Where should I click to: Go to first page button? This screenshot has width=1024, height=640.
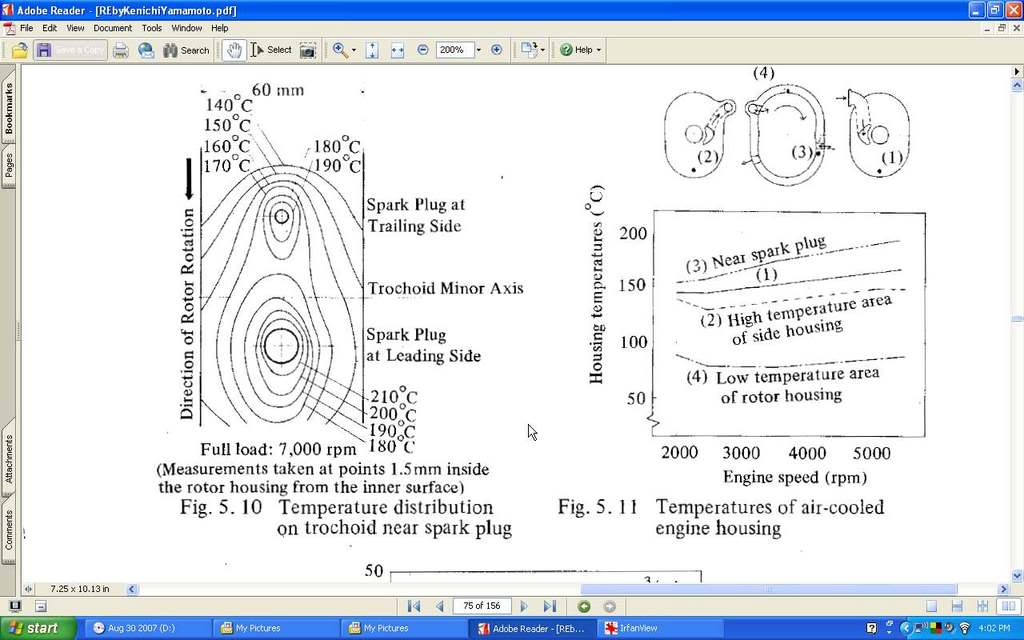tap(413, 607)
